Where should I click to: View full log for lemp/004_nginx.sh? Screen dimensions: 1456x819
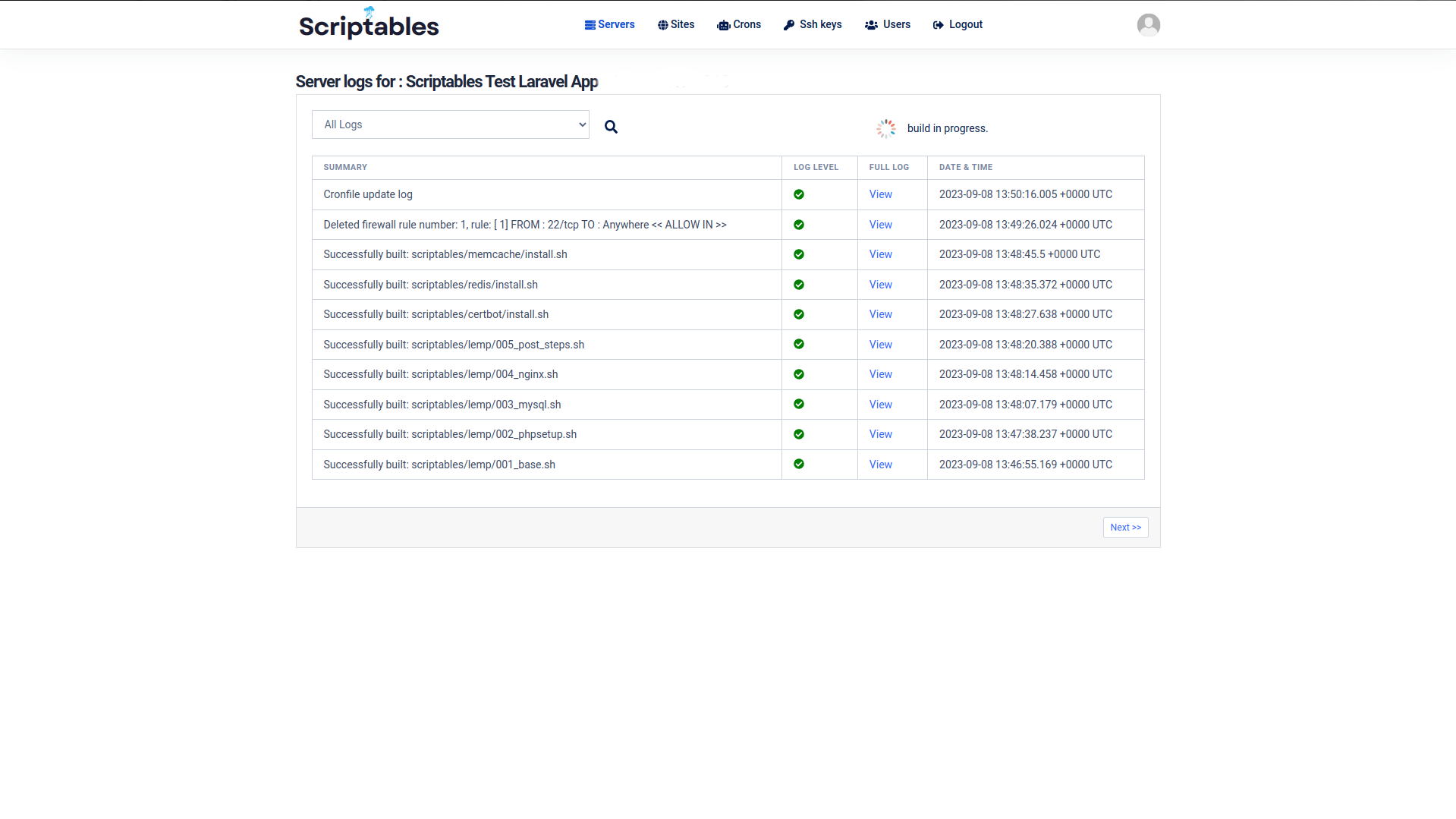880,374
